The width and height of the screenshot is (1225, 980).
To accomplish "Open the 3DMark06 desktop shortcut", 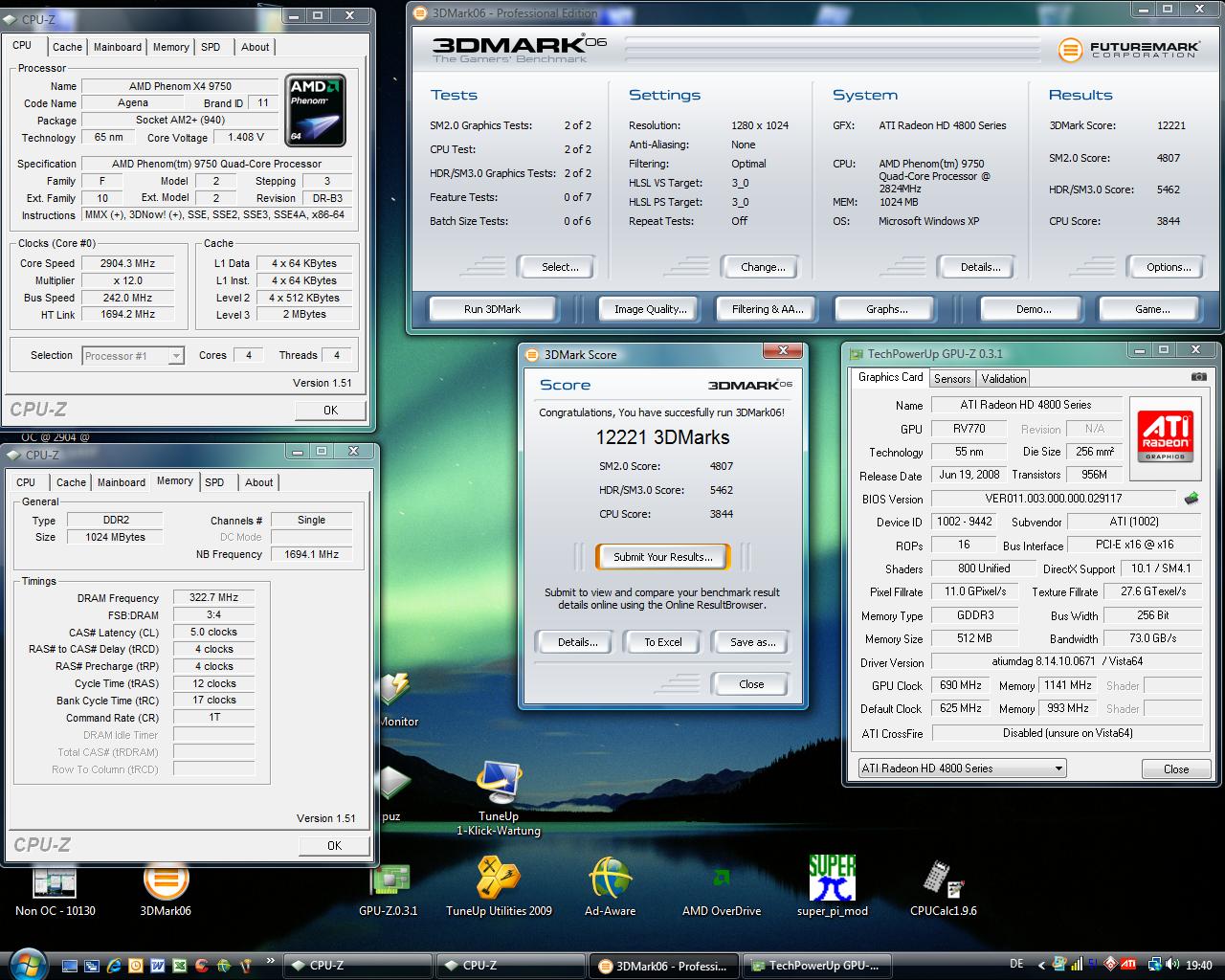I will tap(166, 891).
